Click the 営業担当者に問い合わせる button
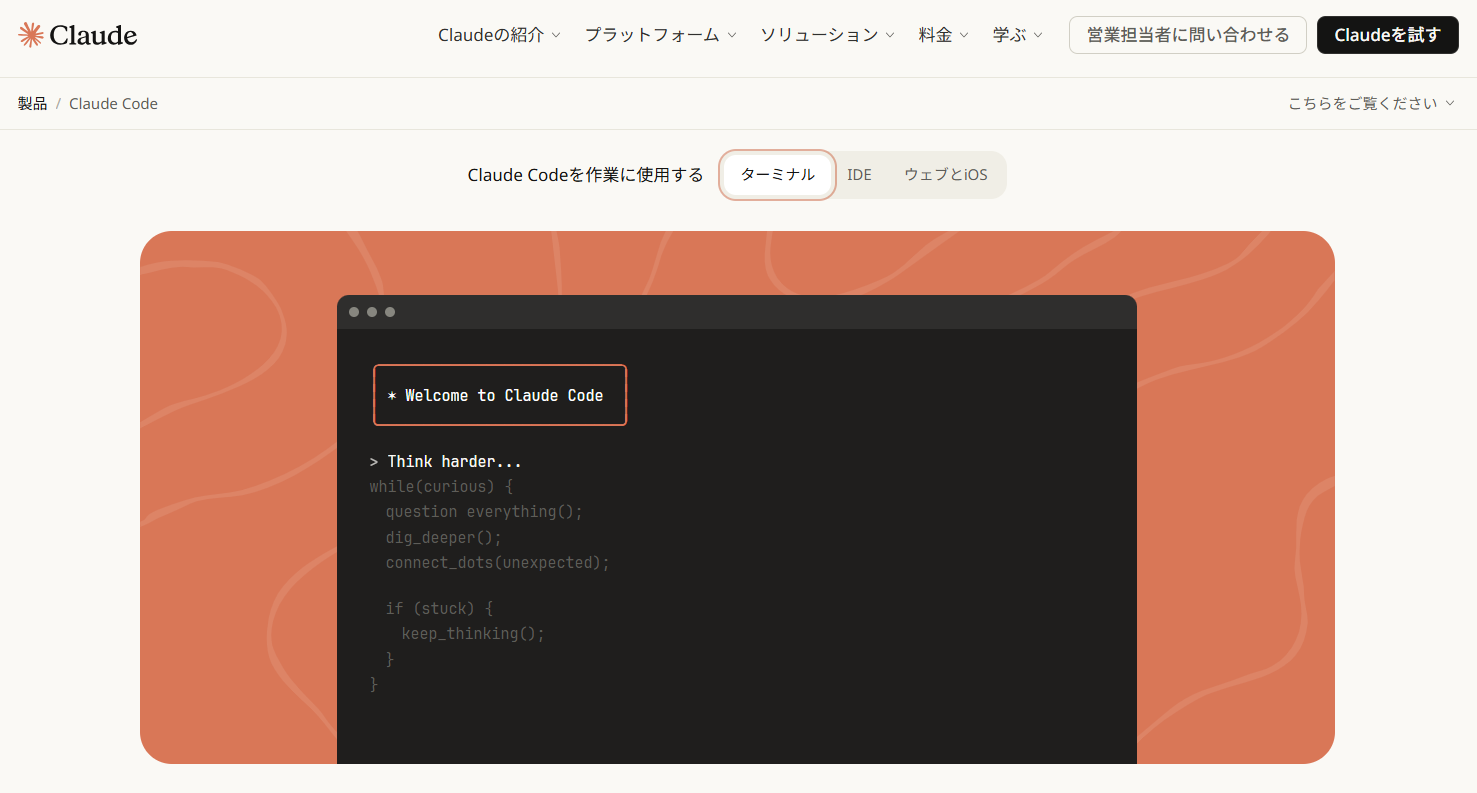 [x=1187, y=34]
